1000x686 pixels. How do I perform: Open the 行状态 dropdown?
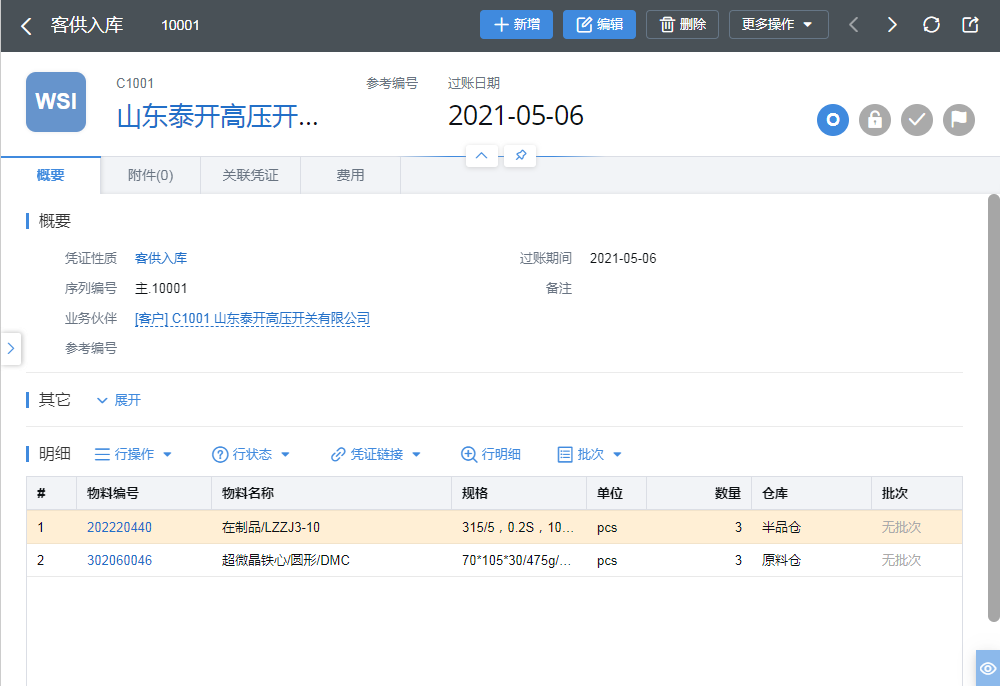point(251,454)
